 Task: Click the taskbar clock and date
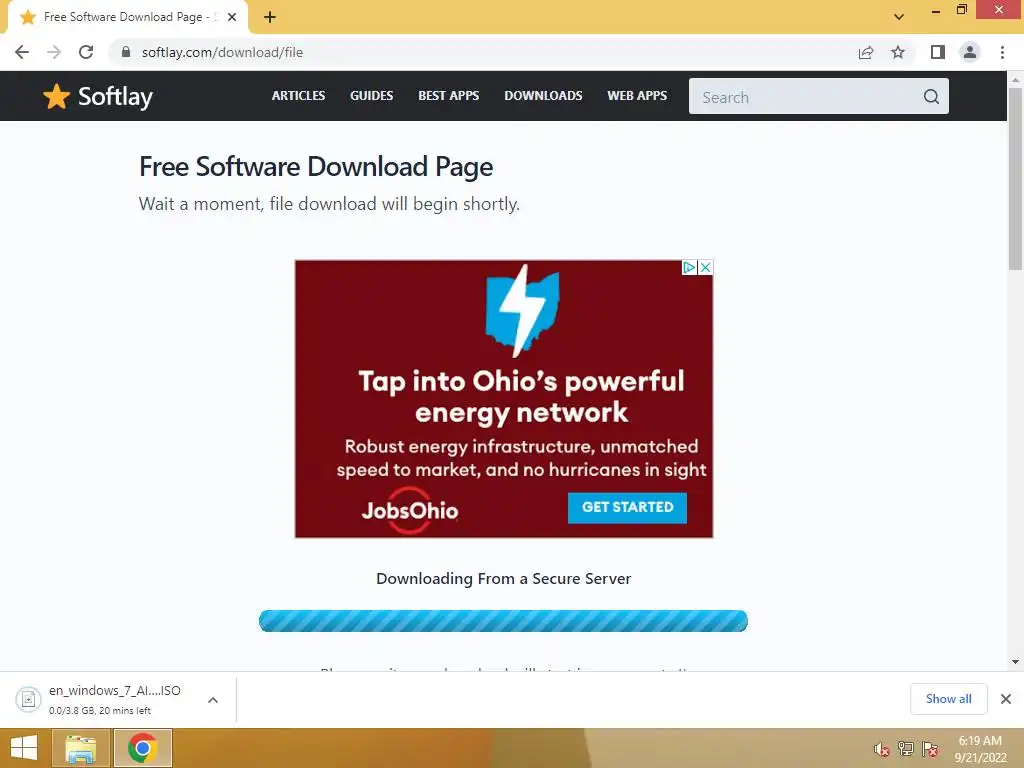point(980,749)
